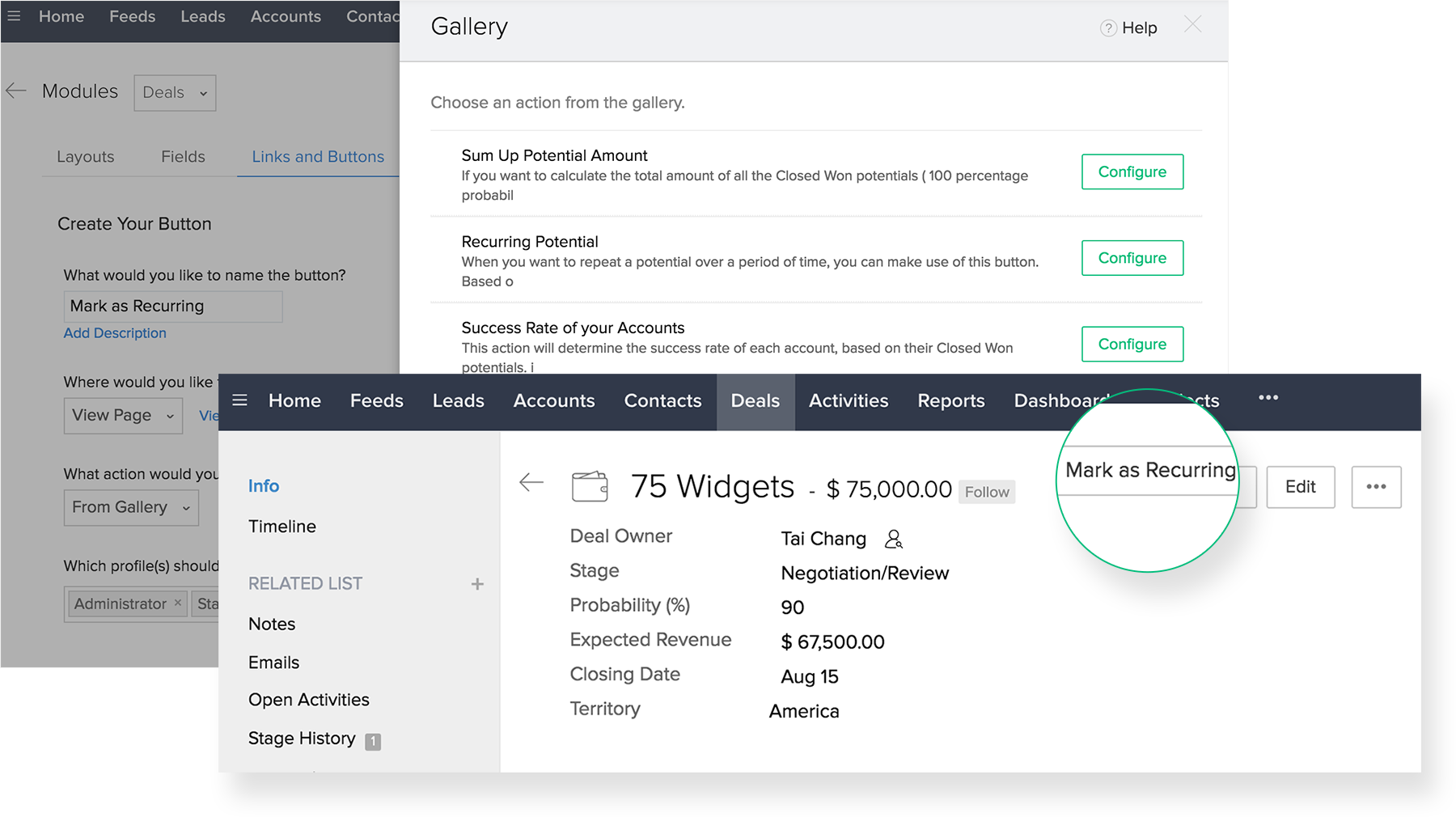The image size is (1456, 817).
Task: Click the back arrow beside Modules
Action: click(16, 91)
